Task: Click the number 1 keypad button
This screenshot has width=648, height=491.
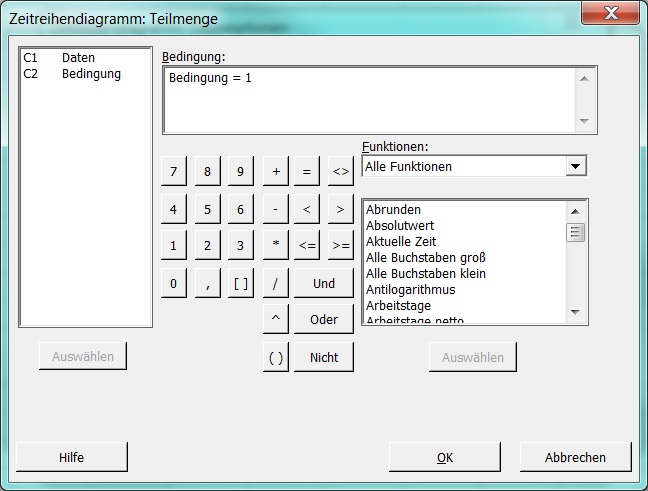Action: click(174, 245)
